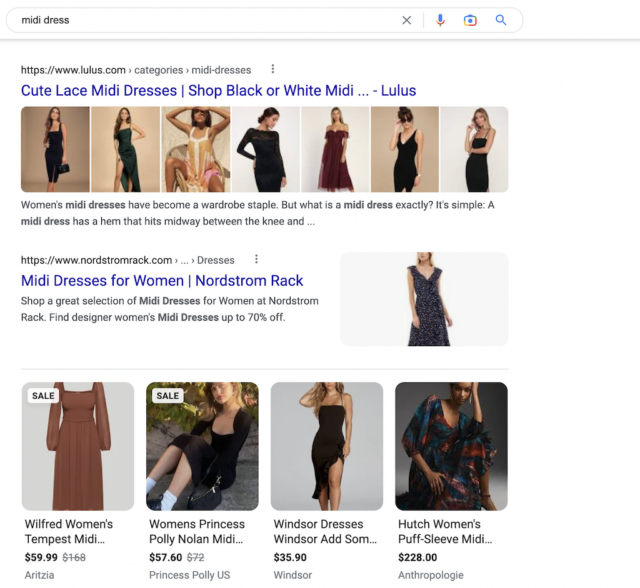Viewport: 640px width, 588px height.
Task: Open first Lulus thumbnail with black dress and handbag
Action: pyautogui.click(x=56, y=149)
